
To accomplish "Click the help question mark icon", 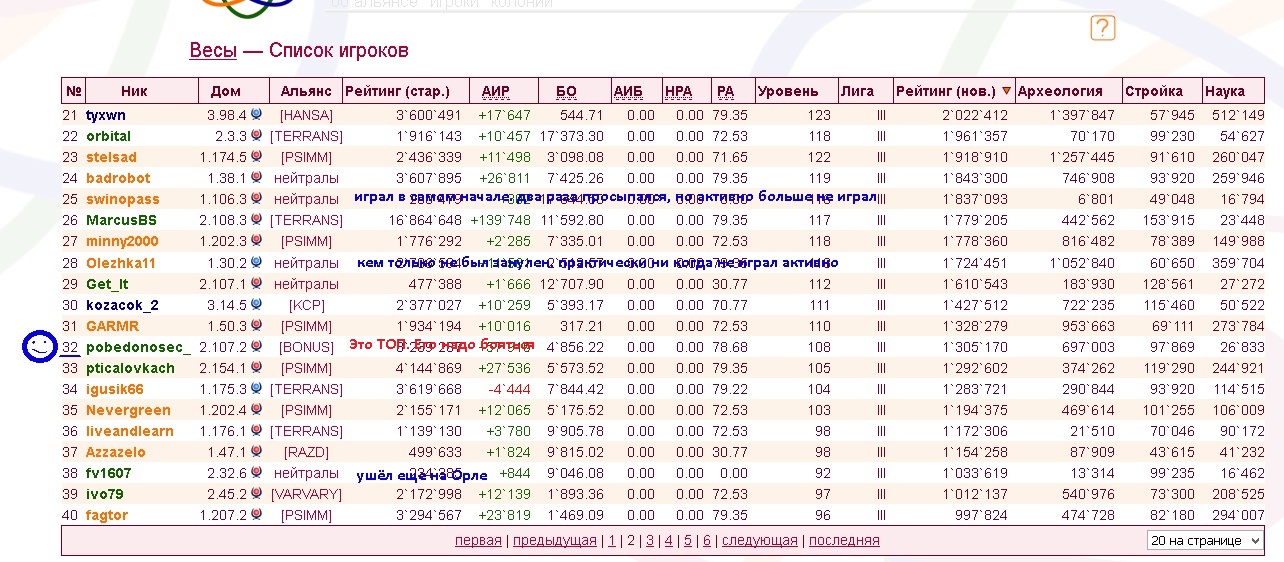I will (x=1102, y=28).
